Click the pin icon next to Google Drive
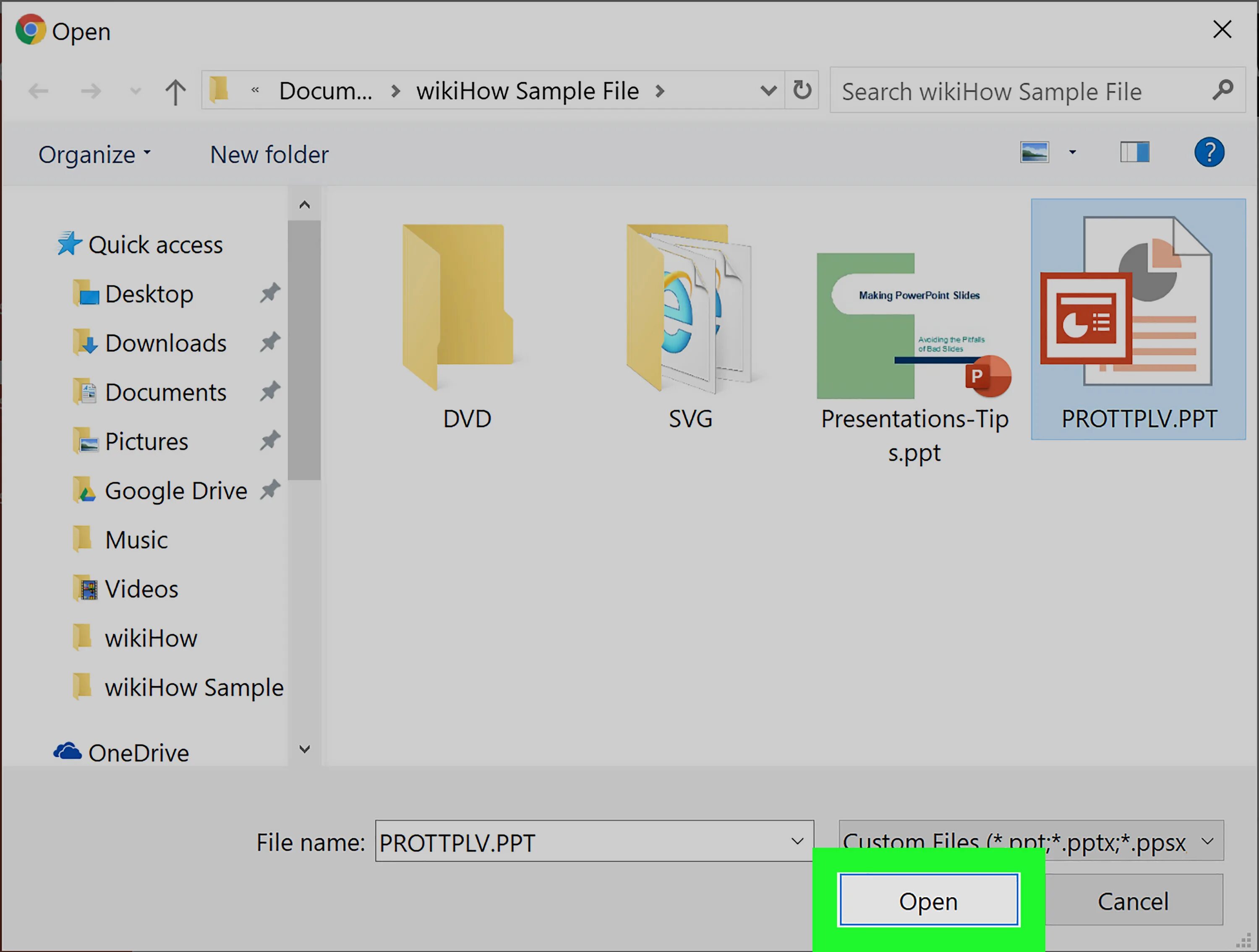The width and height of the screenshot is (1259, 952). [x=270, y=489]
